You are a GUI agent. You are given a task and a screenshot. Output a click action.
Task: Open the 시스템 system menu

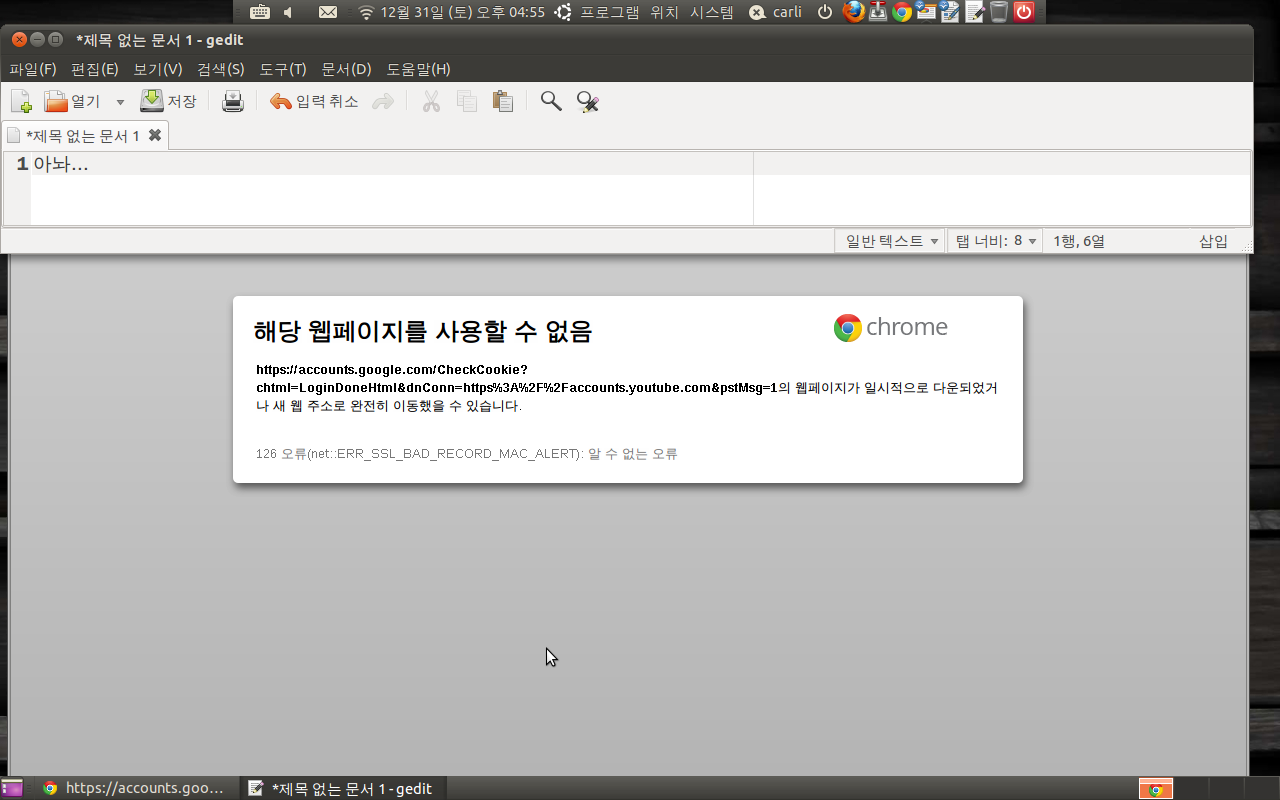712,12
